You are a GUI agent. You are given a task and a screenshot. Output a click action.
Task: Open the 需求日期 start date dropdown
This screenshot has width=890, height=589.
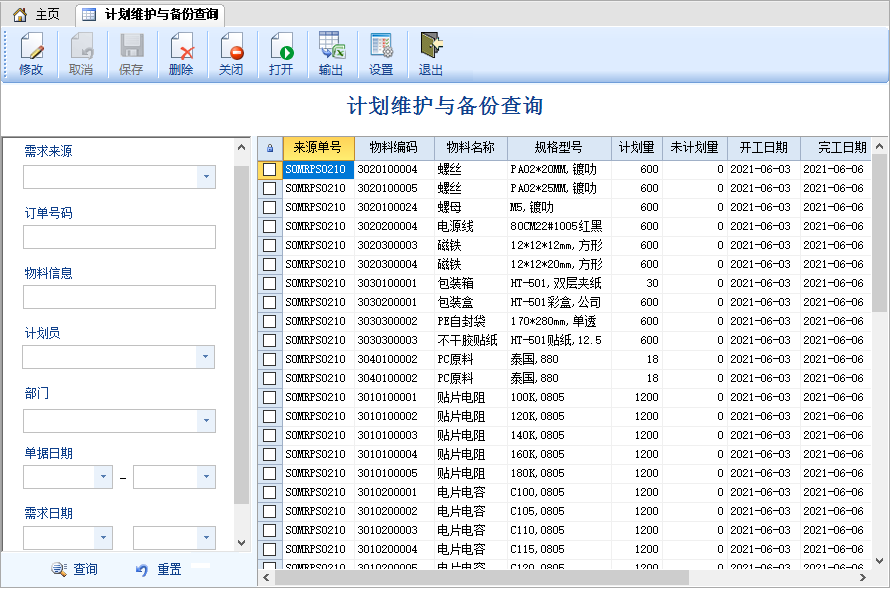pos(103,537)
